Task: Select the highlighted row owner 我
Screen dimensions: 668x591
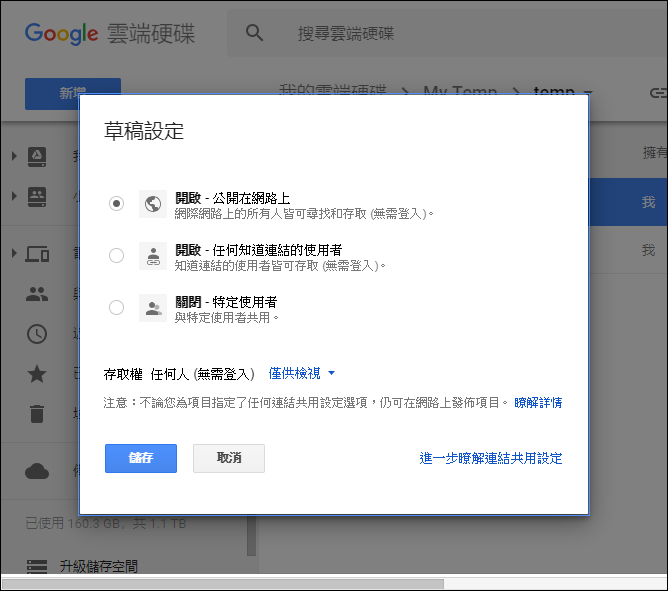Action: [x=648, y=202]
